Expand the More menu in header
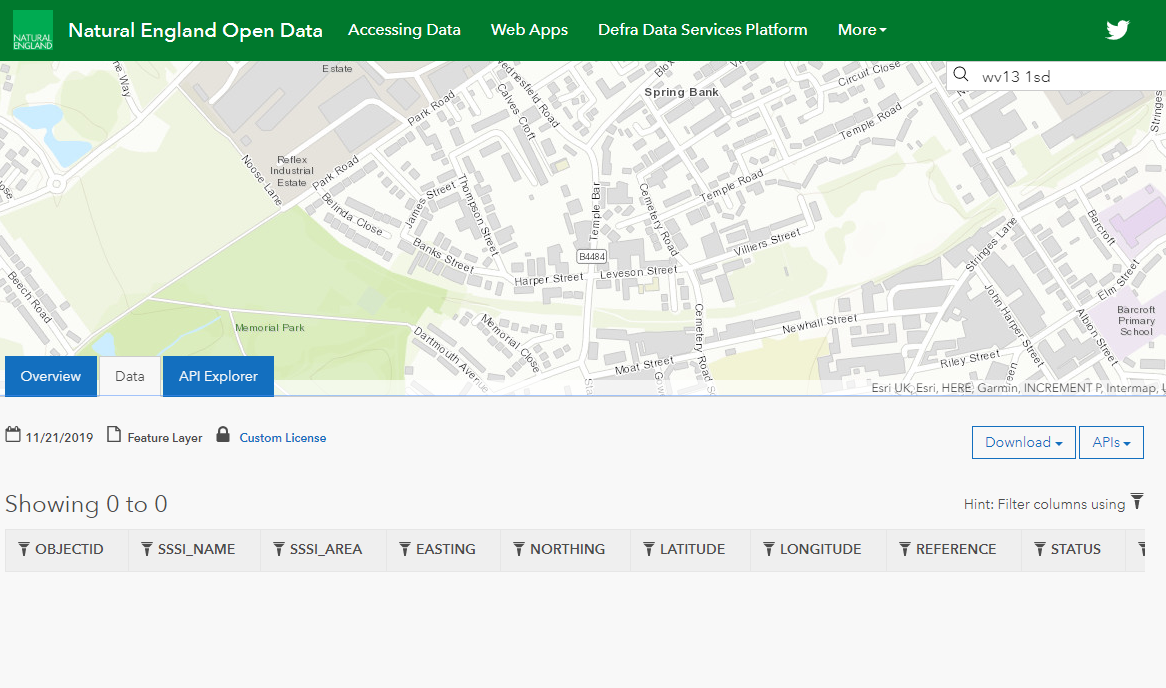 862,30
